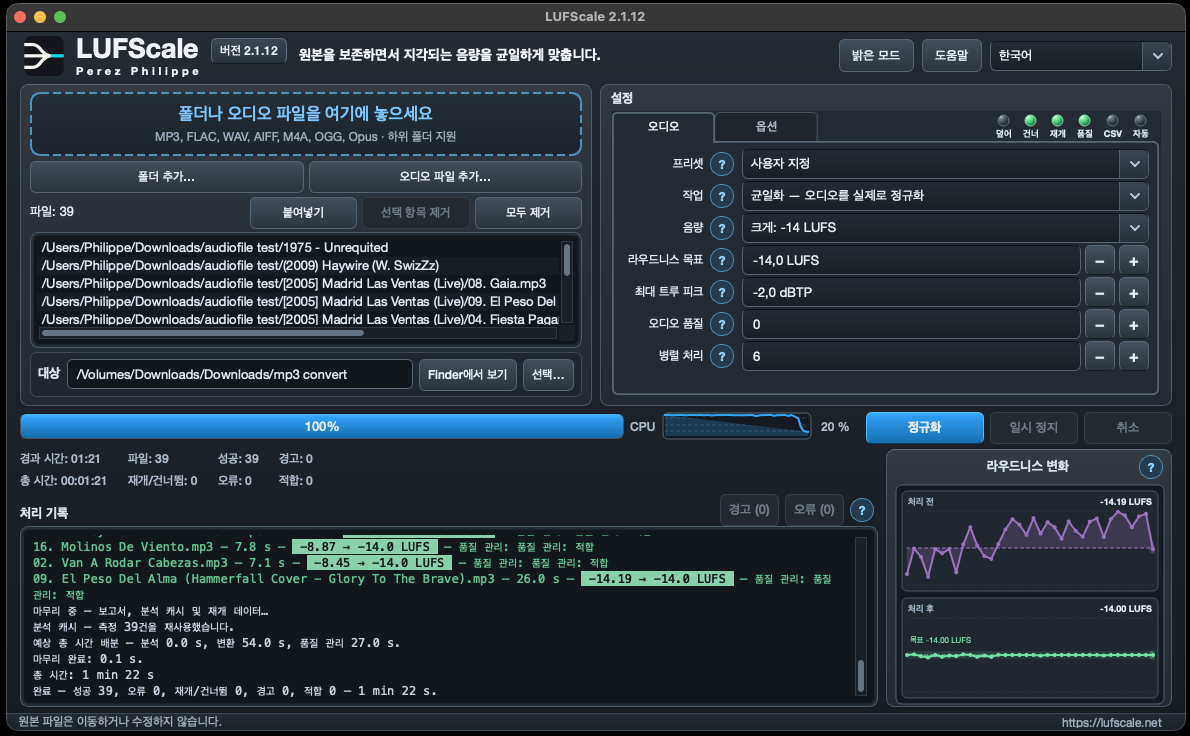Click 일시 정지 button
The height and width of the screenshot is (736, 1190).
coord(1034,427)
